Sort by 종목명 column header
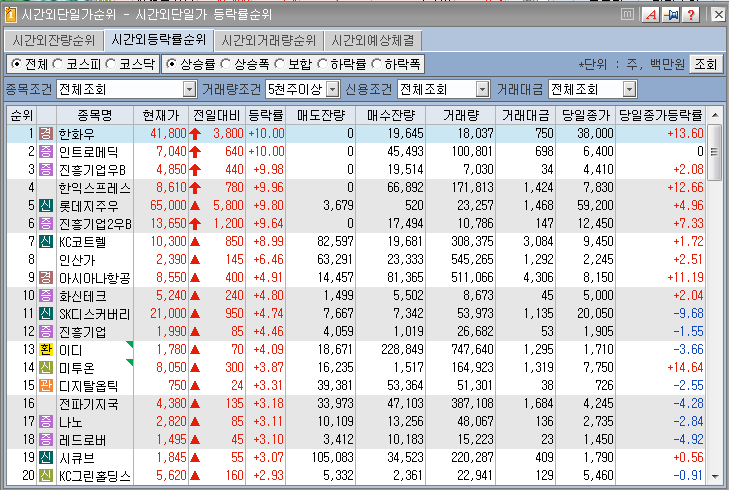729x490 pixels. pyautogui.click(x=95, y=115)
